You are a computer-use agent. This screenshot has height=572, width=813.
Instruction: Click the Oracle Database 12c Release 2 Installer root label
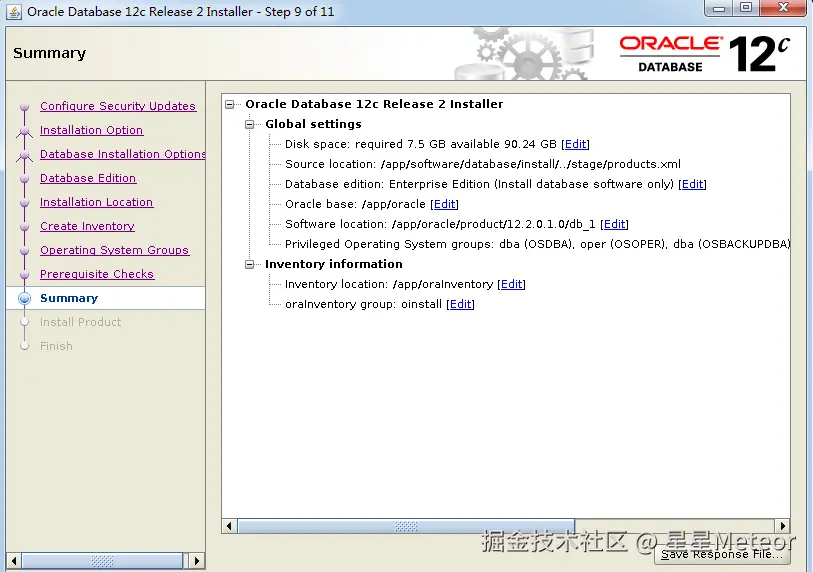tap(374, 104)
